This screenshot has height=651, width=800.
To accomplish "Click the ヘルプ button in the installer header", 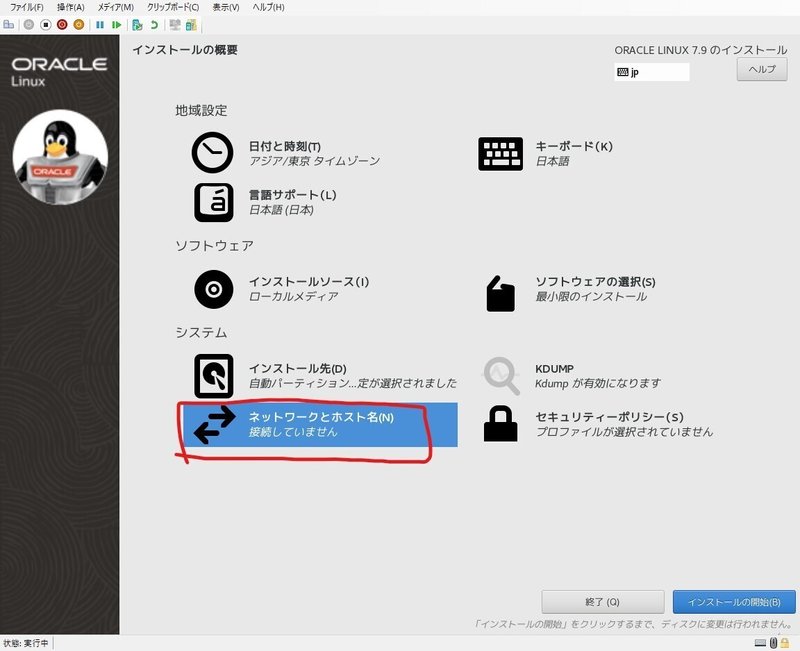I will pos(762,69).
